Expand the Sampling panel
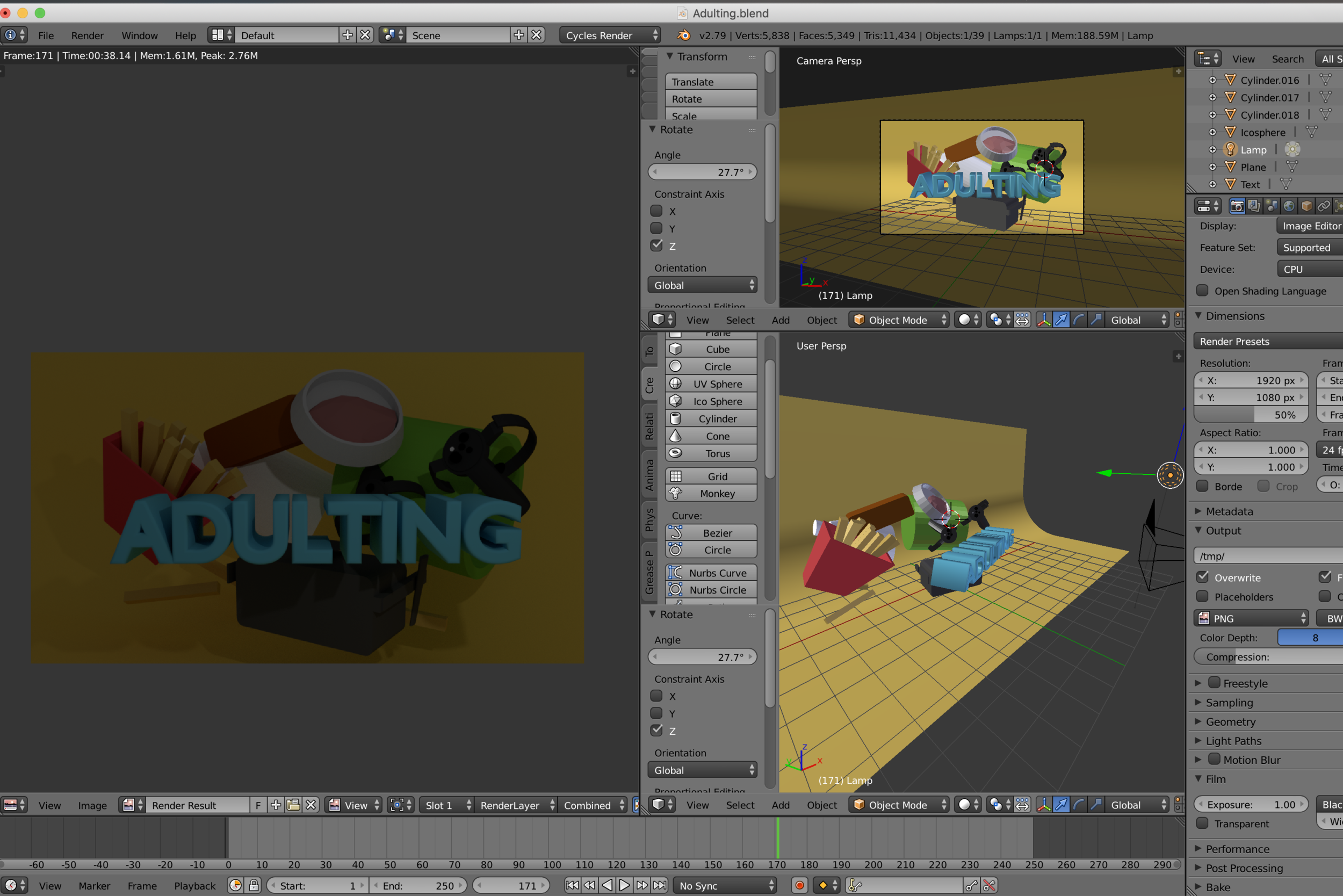Screen dimensions: 1343x896 click(x=1229, y=702)
